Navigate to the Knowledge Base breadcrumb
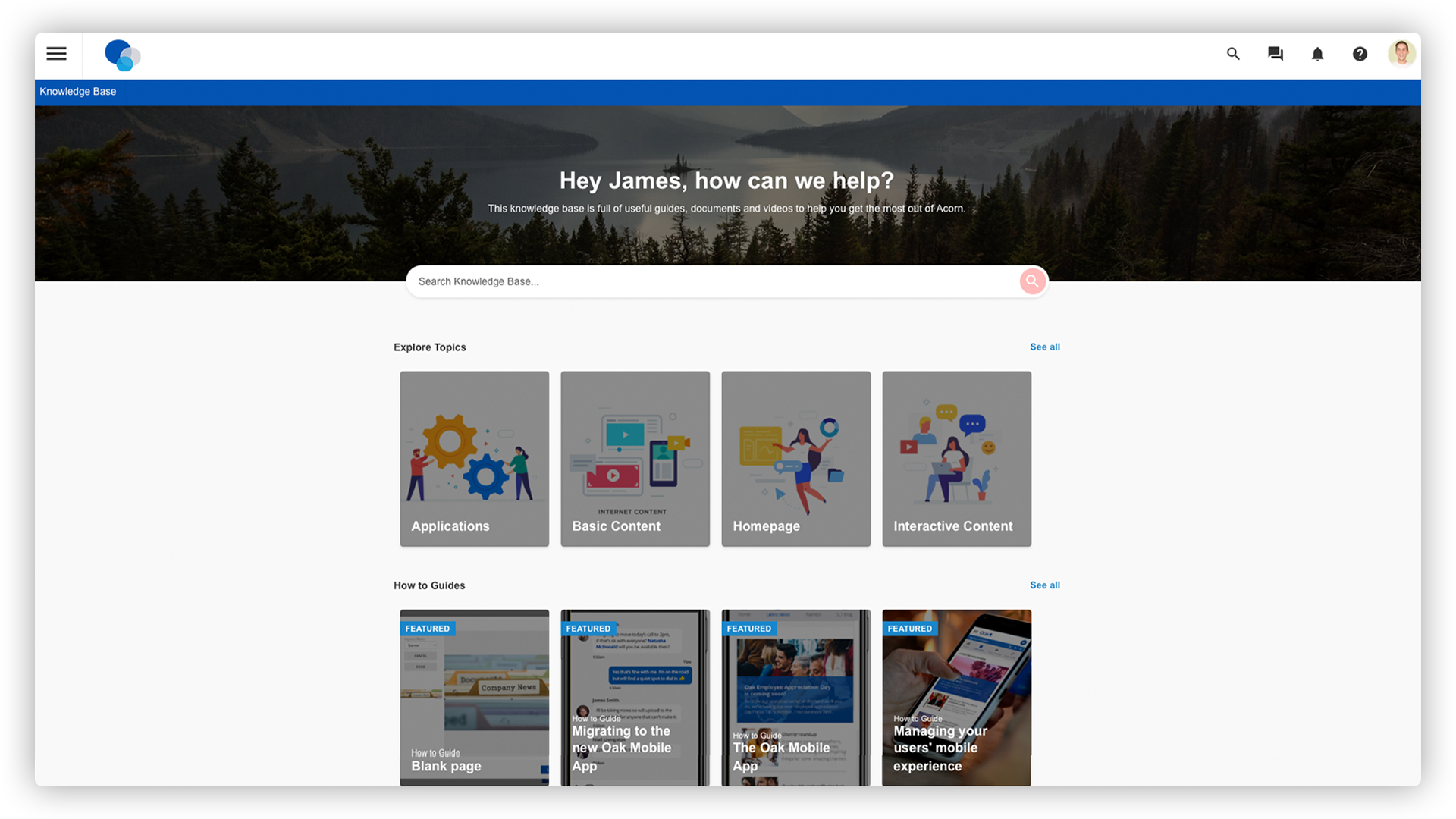 point(77,91)
